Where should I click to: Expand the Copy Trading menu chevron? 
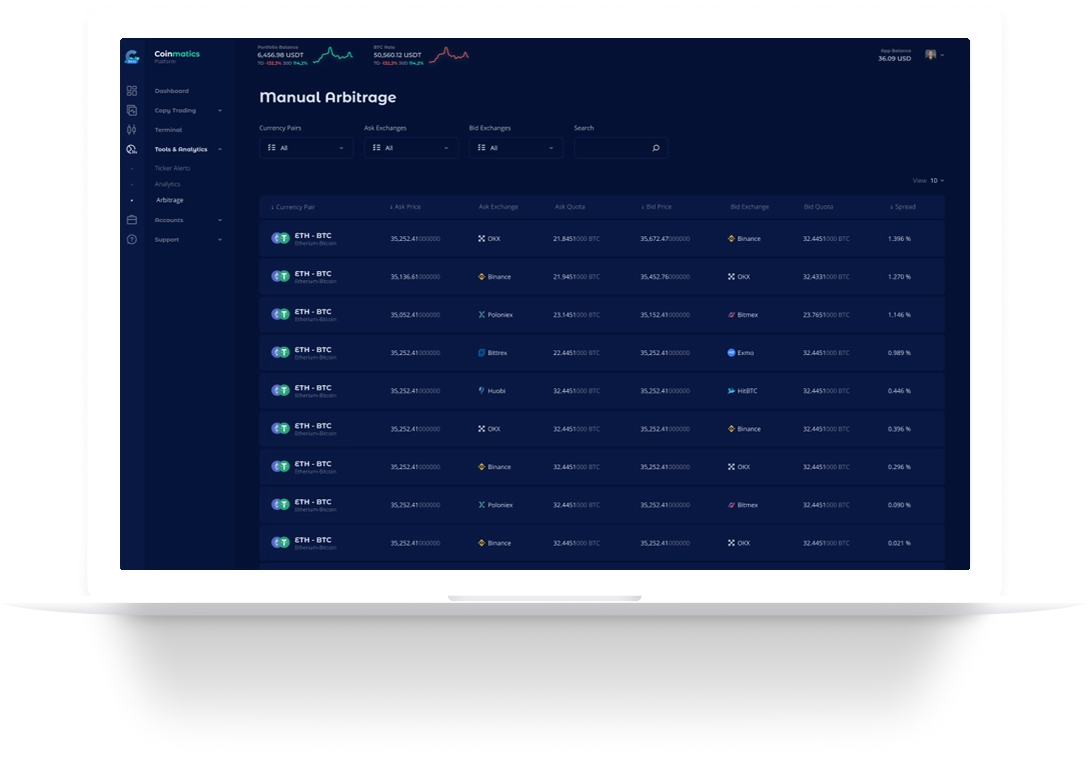(x=220, y=110)
